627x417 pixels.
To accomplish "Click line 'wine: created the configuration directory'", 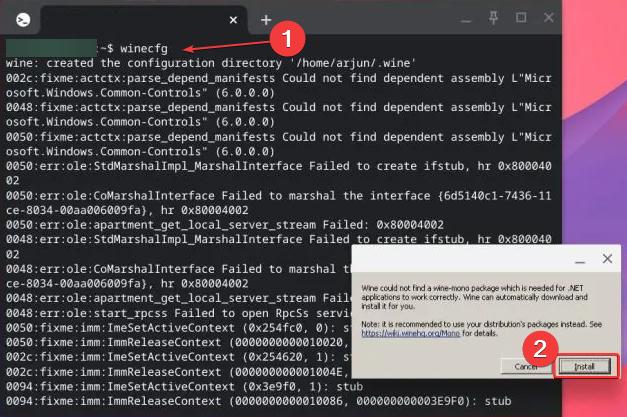I will 211,63.
